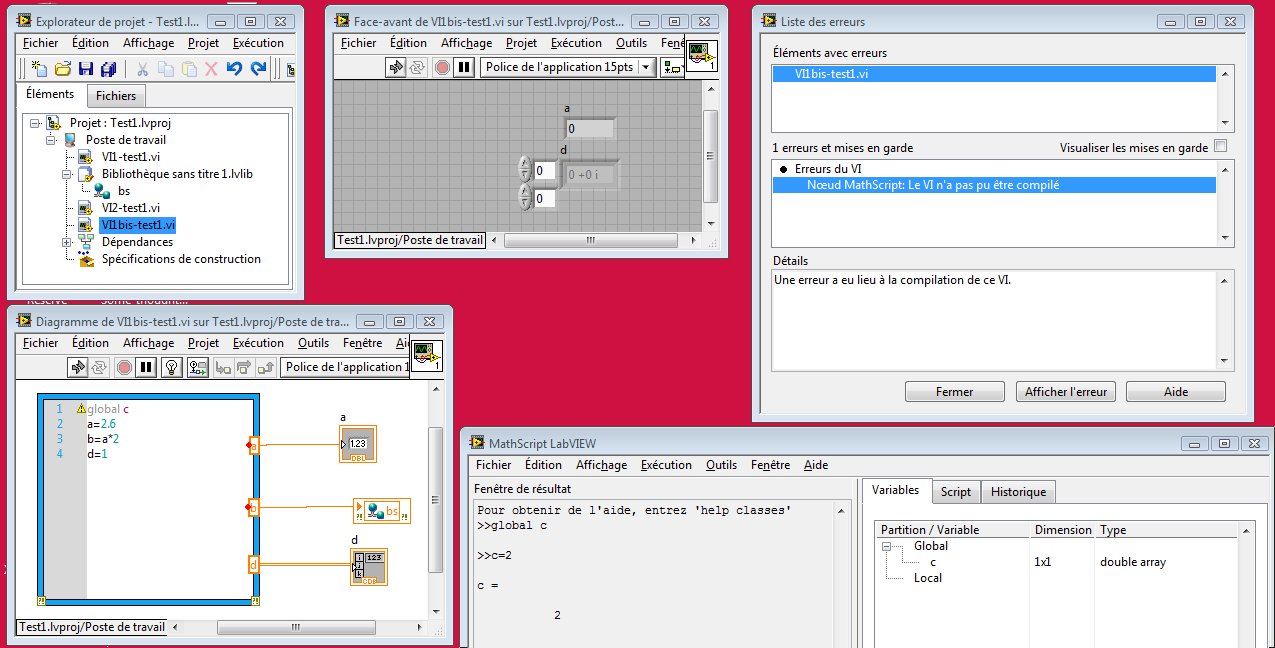
Task: Click Aide button in Liste des erreurs
Action: coord(1176,392)
